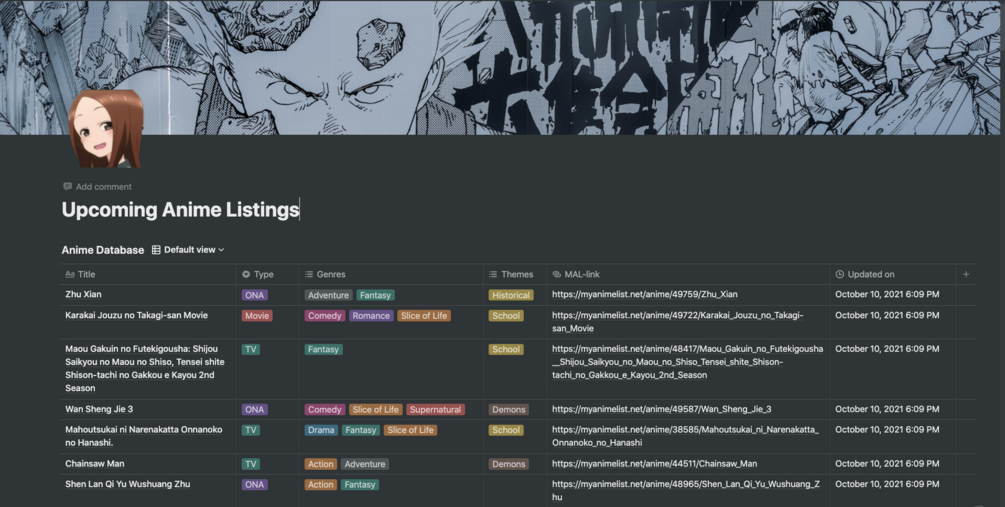Expand the Default view dropdown chevron
This screenshot has height=507, width=1005.
[x=221, y=250]
